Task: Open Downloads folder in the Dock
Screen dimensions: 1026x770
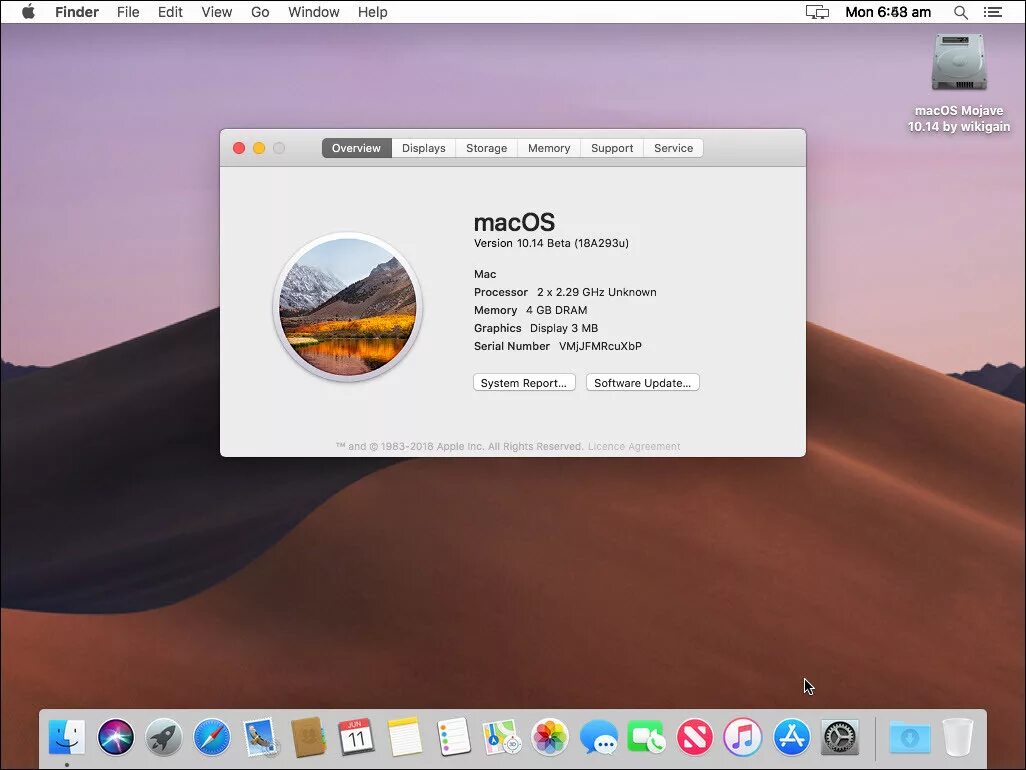Action: [910, 737]
